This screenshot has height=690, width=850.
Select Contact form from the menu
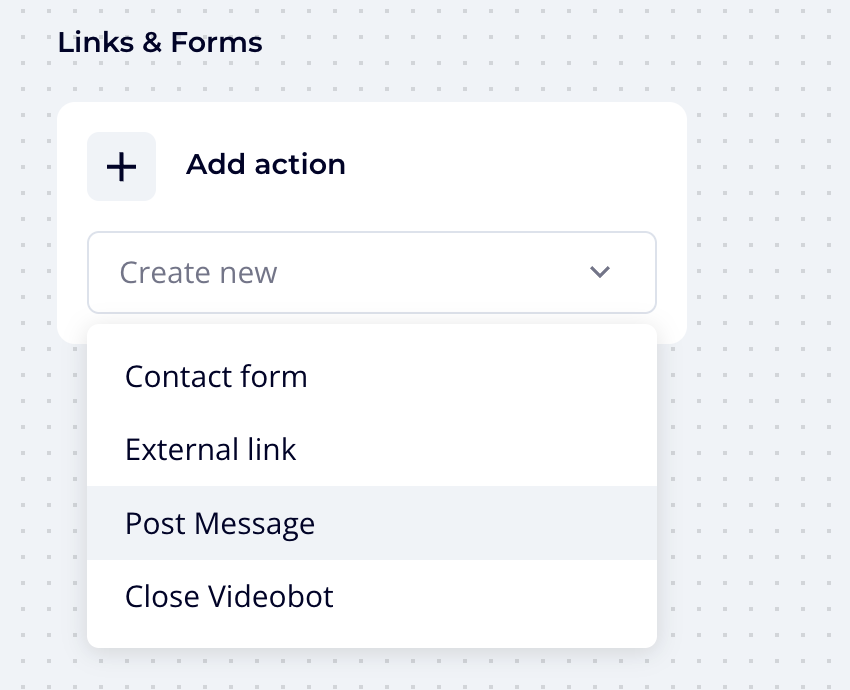tap(216, 377)
